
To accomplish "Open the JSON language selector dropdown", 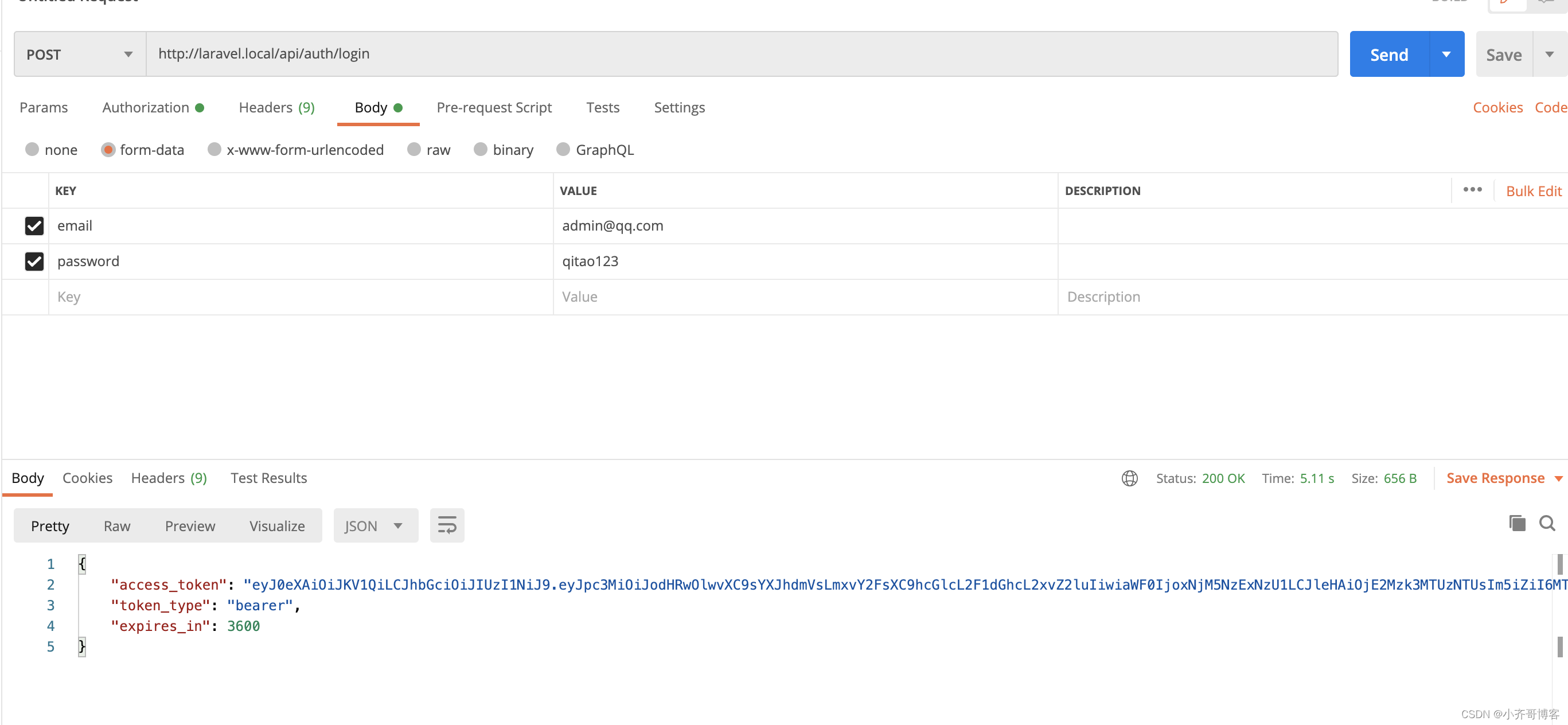I will point(375,525).
